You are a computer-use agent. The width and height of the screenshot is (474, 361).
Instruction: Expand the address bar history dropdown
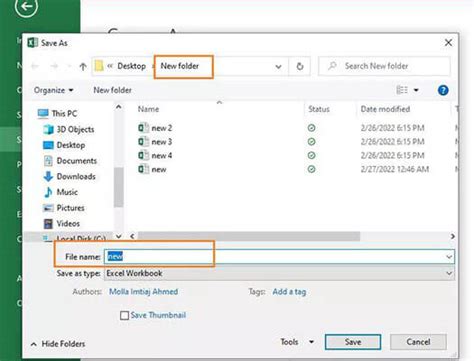(x=278, y=67)
